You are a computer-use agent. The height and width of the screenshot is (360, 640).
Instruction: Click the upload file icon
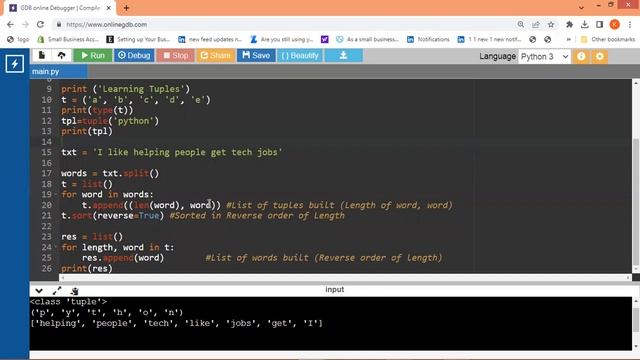[61, 55]
